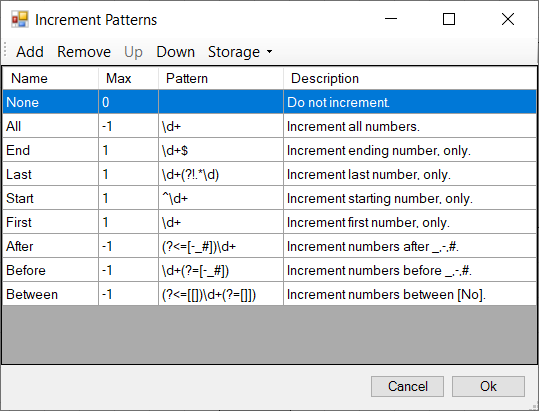Move selected pattern Down
The height and width of the screenshot is (411, 539).
tap(176, 52)
